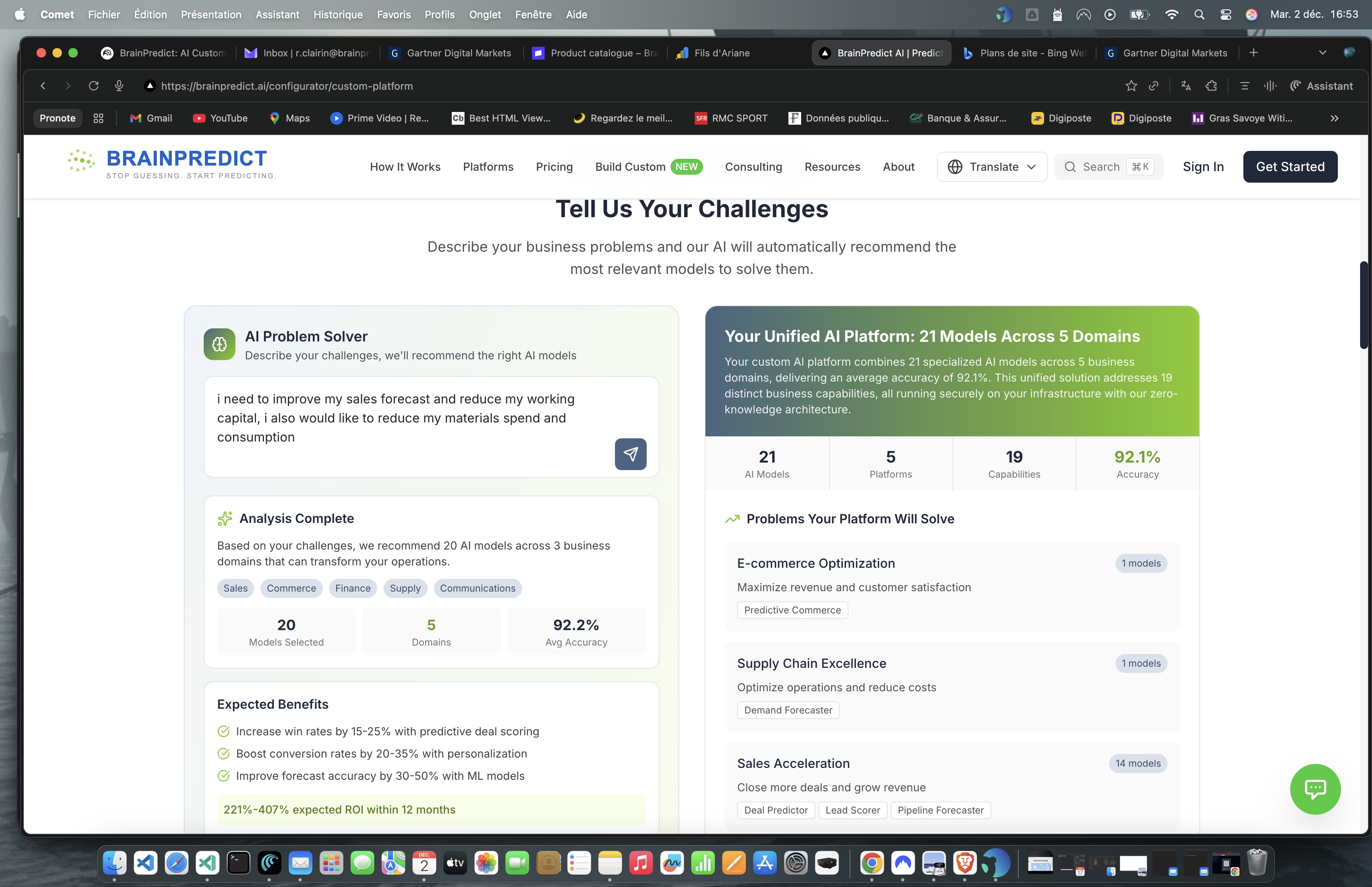Screen dimensions: 1372x887
Task: Click the send arrow to submit the challenge text
Action: (631, 455)
